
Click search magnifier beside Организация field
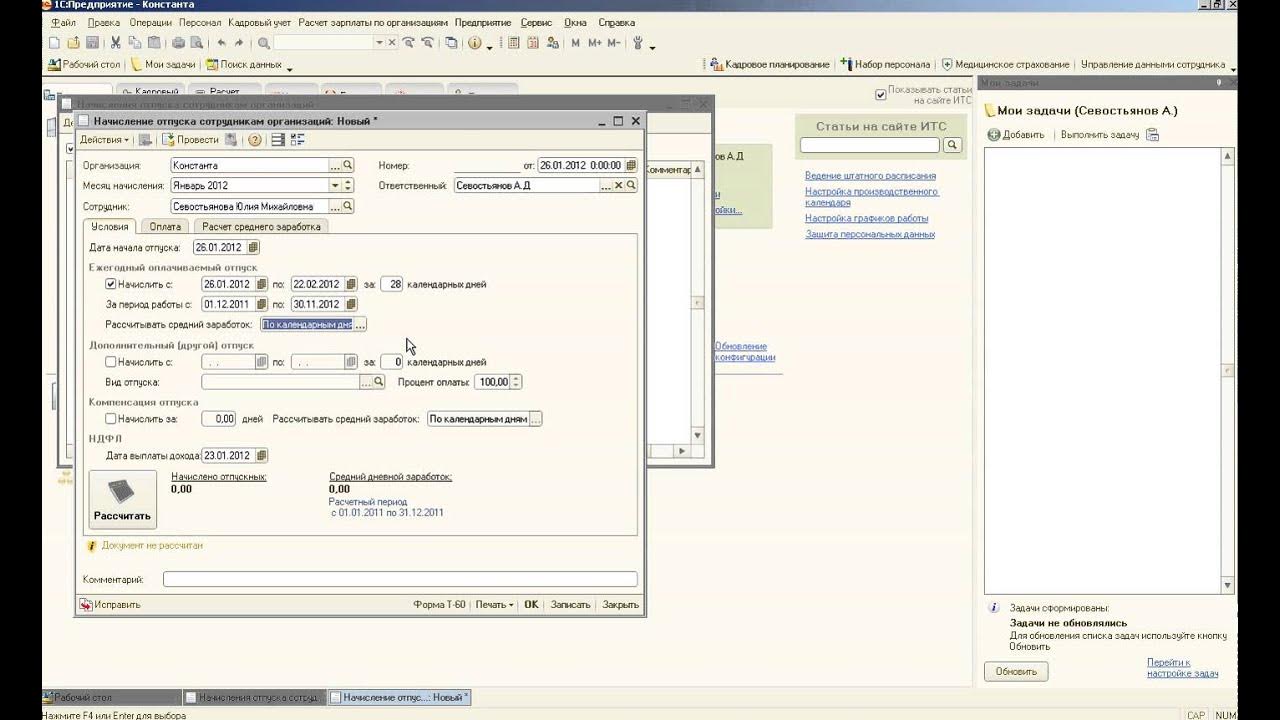348,165
